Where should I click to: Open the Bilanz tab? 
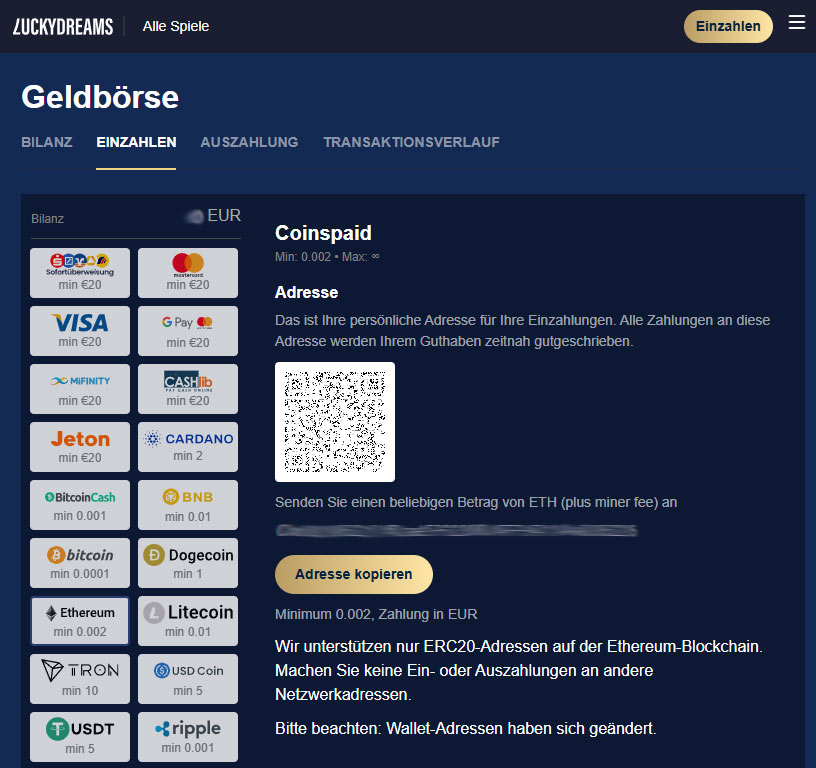[x=47, y=142]
